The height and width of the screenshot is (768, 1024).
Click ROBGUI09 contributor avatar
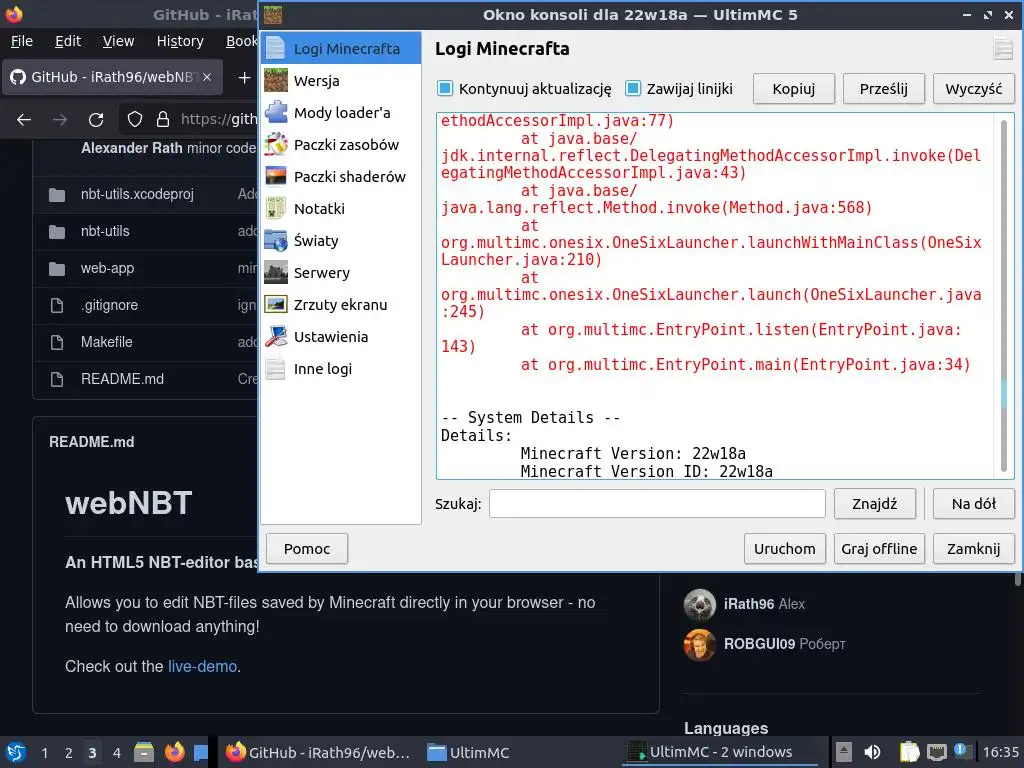click(x=699, y=645)
